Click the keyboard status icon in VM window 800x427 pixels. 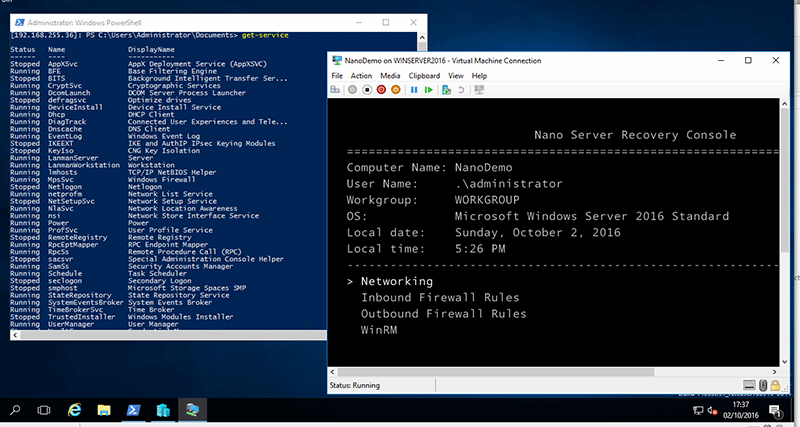(x=748, y=385)
